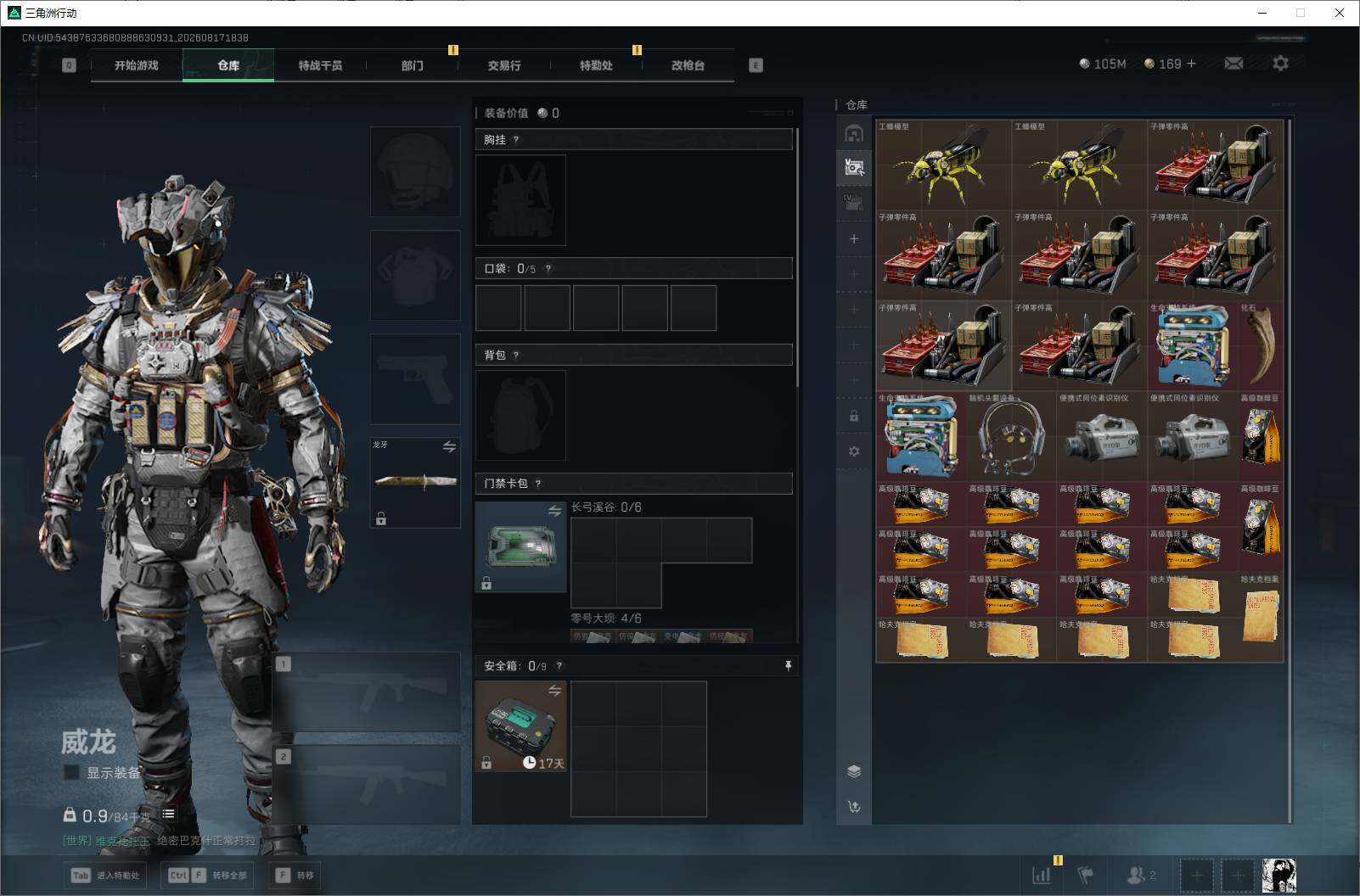Select primary weapon slot 2

367,784
